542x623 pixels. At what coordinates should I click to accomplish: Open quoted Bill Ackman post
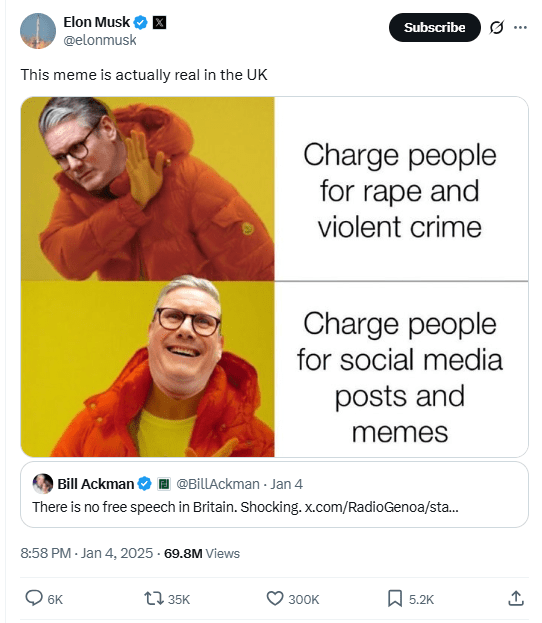(x=275, y=495)
